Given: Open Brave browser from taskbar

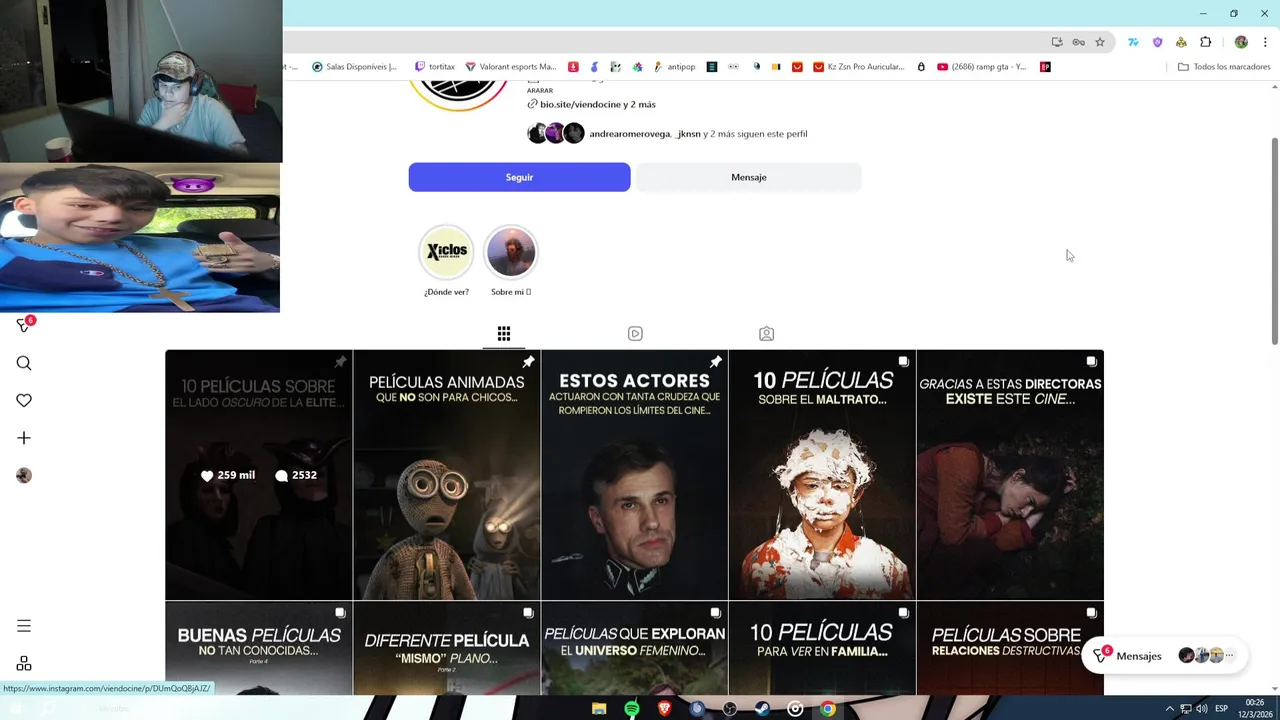Looking at the screenshot, I should click(665, 709).
